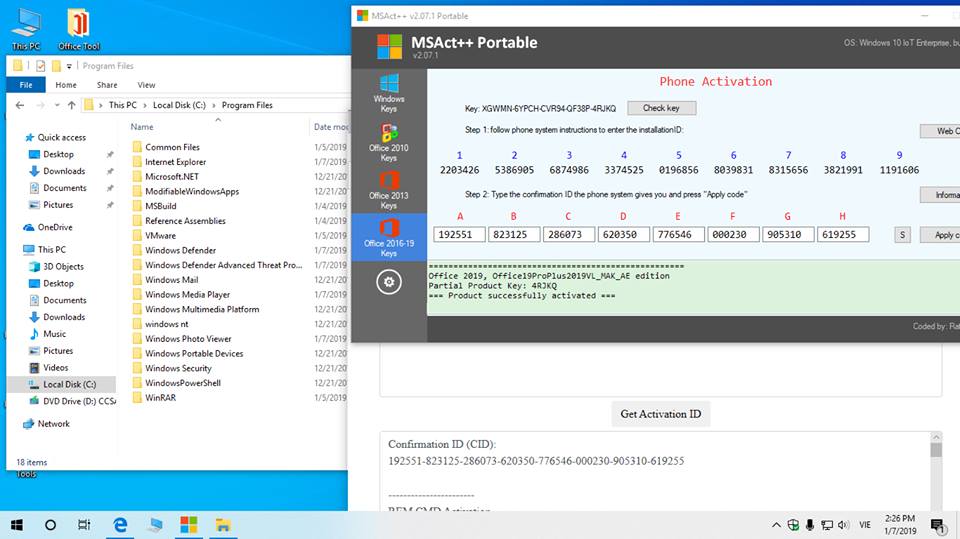Click Get Activation ID button
960x539 pixels.
661,414
